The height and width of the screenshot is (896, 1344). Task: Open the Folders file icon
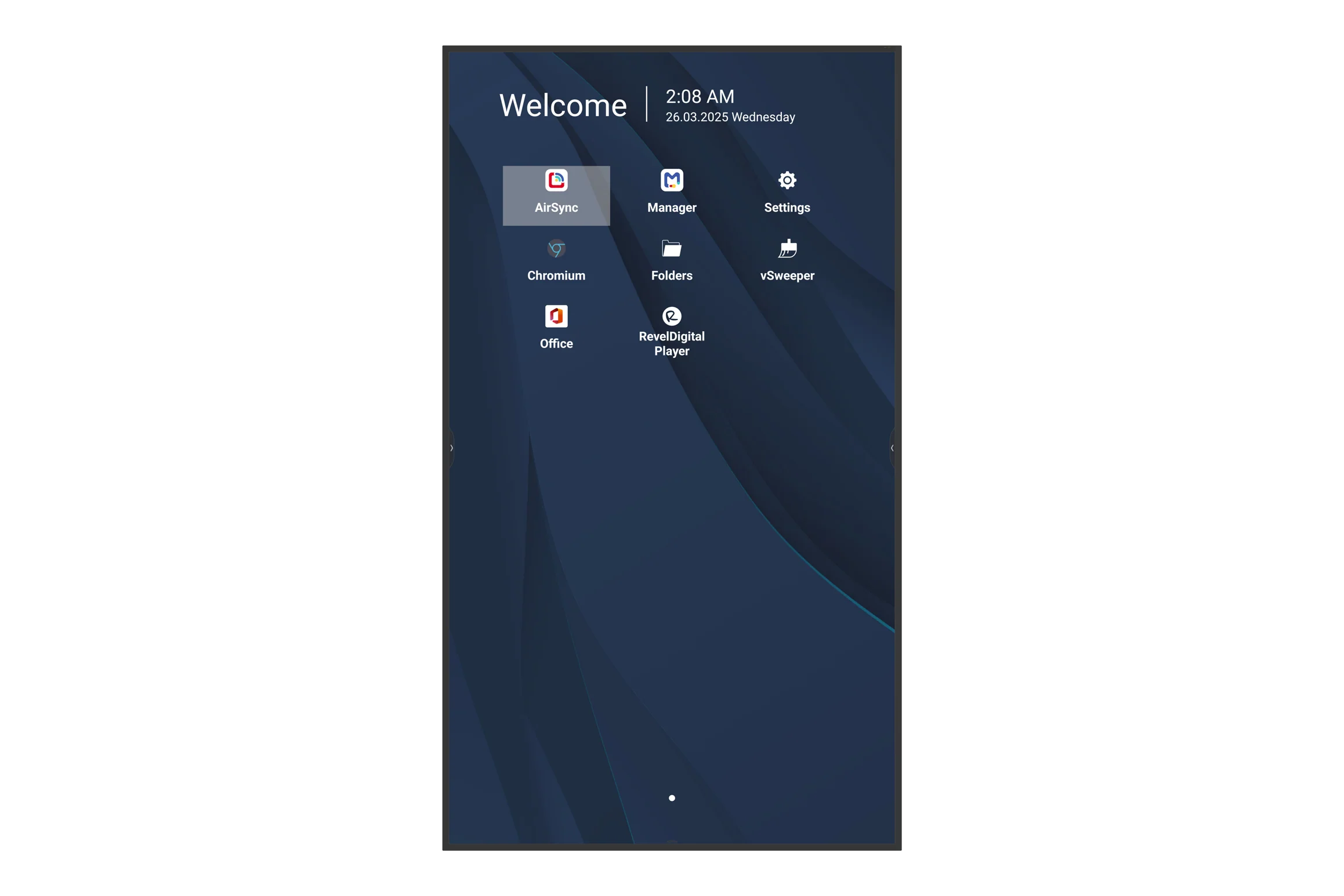[672, 249]
